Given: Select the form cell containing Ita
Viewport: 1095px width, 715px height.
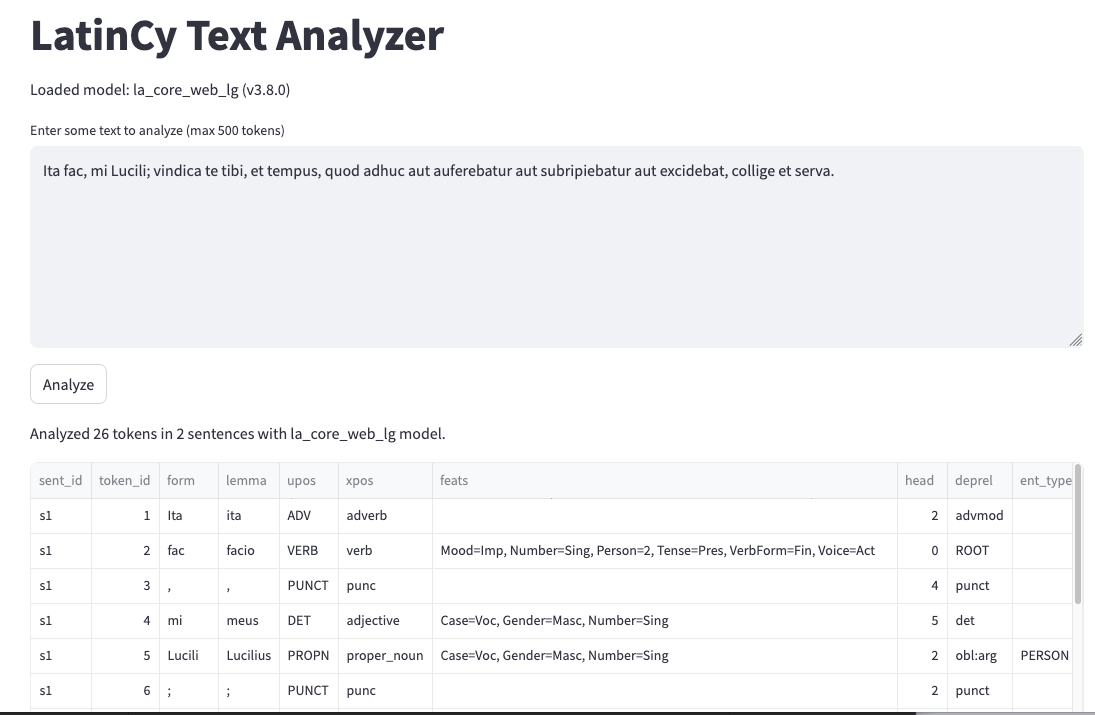Looking at the screenshot, I should [x=175, y=516].
